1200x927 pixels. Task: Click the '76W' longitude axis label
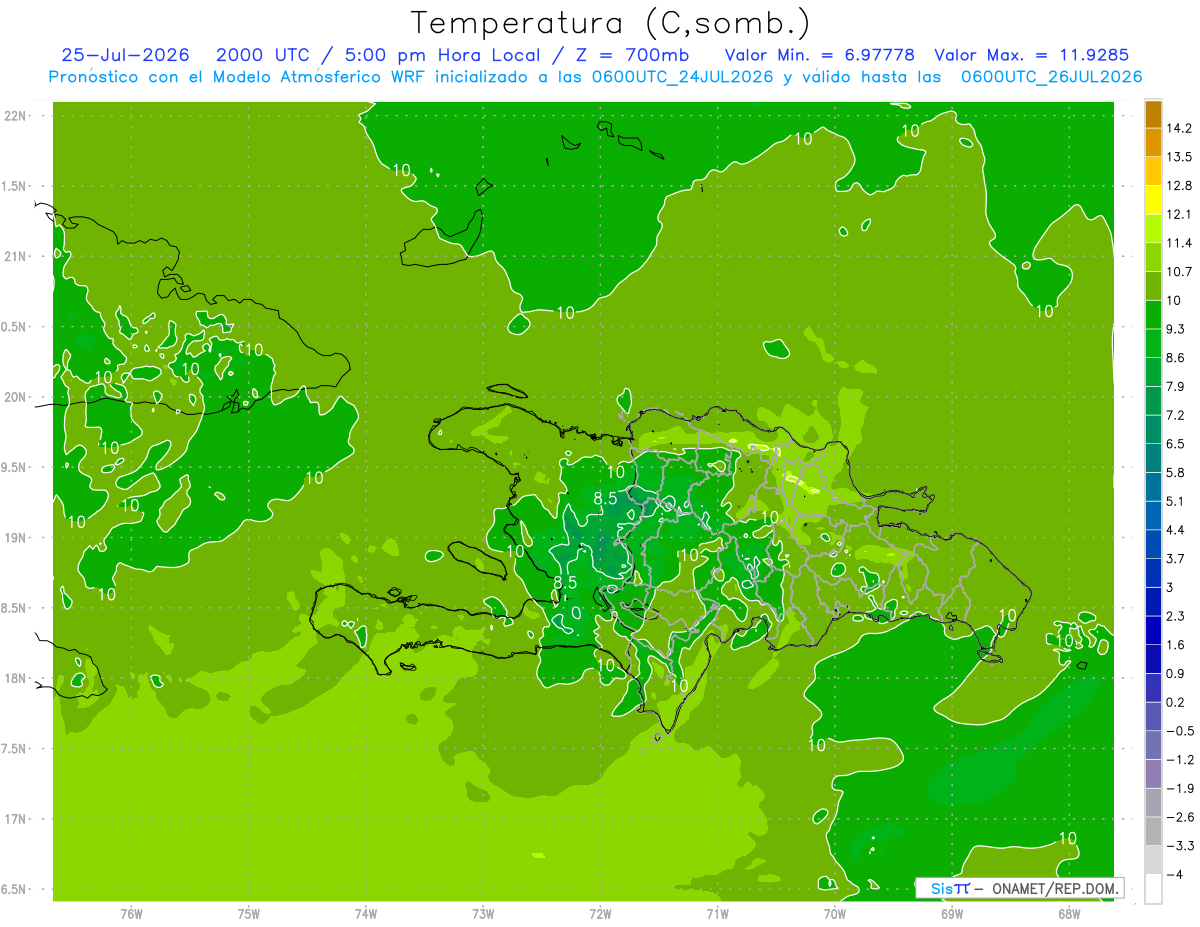131,914
